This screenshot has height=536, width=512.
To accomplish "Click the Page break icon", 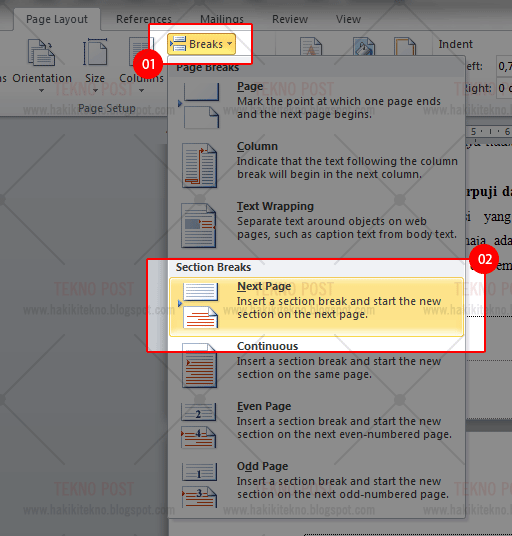I will (x=200, y=106).
